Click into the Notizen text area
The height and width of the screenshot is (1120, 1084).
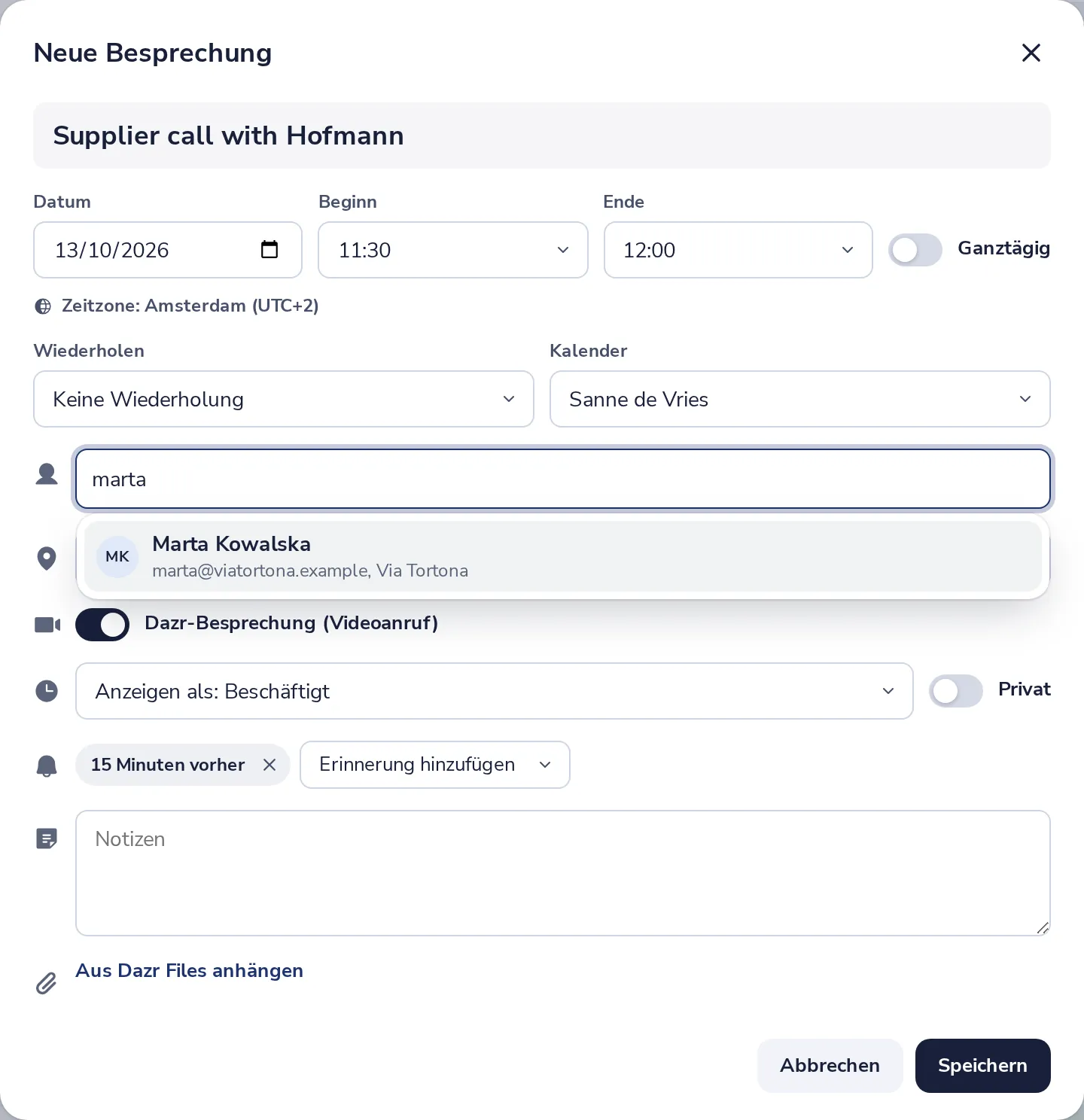pos(563,873)
